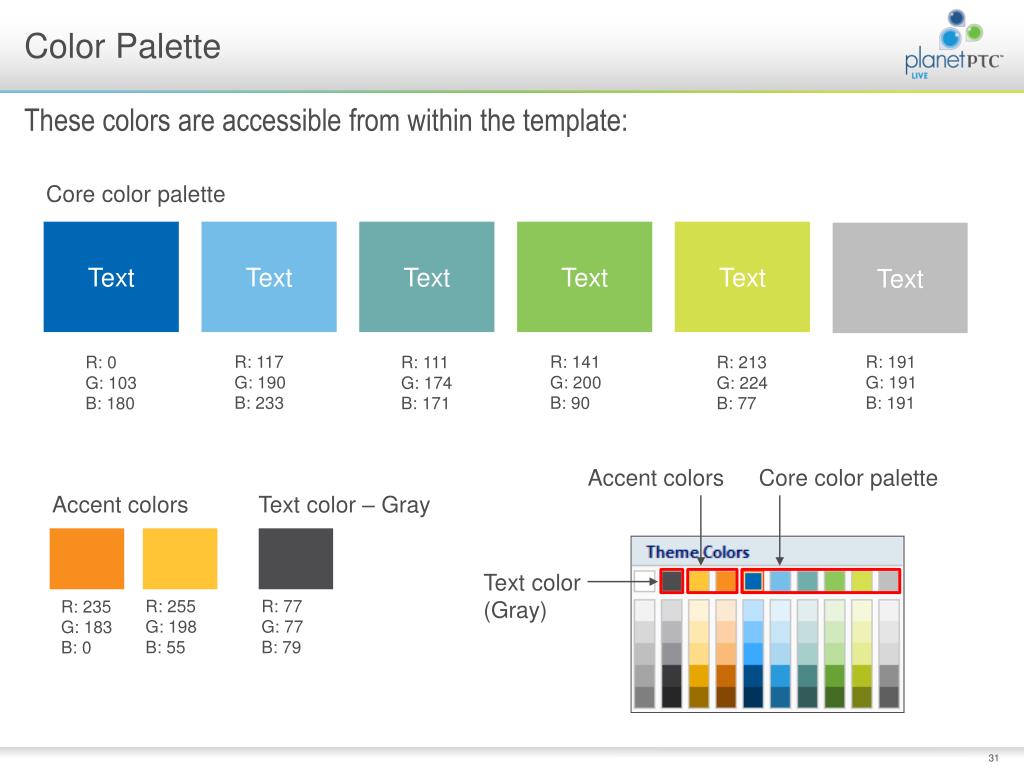The width and height of the screenshot is (1024, 768).
Task: Select the light blue Text square
Action: [x=269, y=277]
